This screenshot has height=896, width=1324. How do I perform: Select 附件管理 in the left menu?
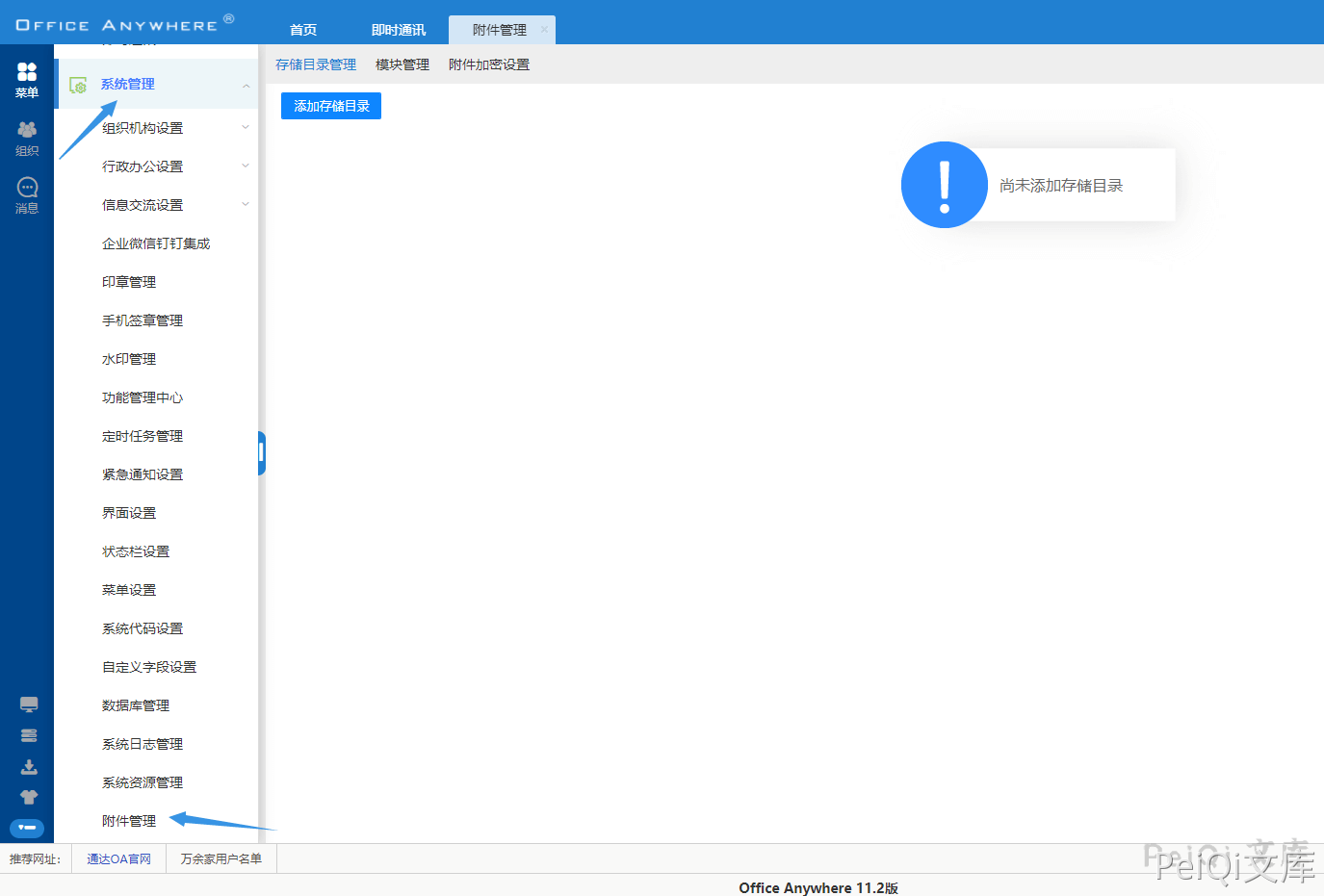(129, 821)
